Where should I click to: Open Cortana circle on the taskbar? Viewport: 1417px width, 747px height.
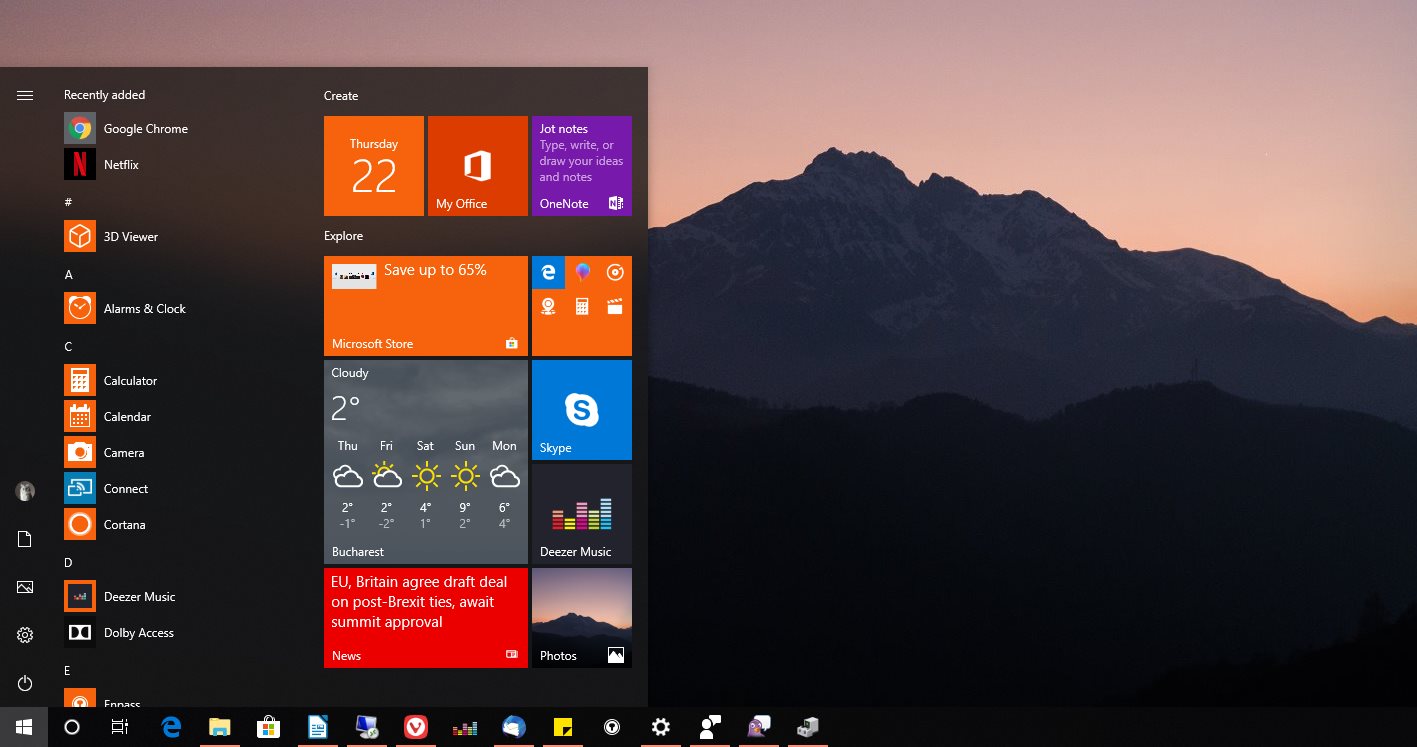pos(72,727)
